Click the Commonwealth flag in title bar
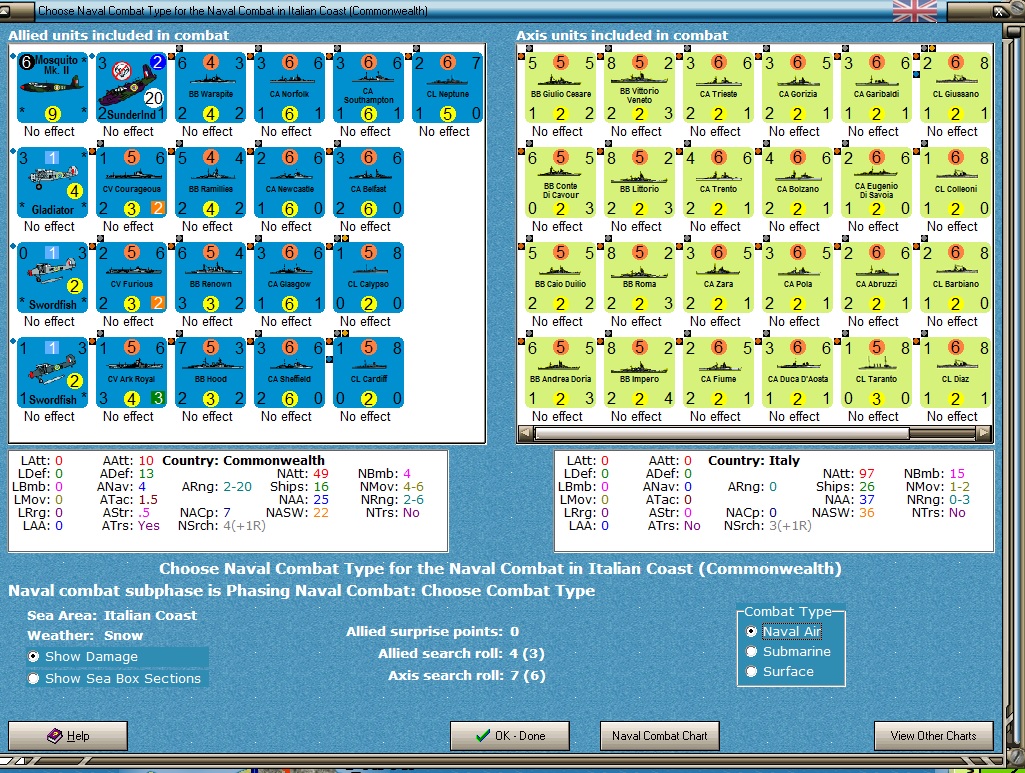The image size is (1025, 773). tap(915, 11)
